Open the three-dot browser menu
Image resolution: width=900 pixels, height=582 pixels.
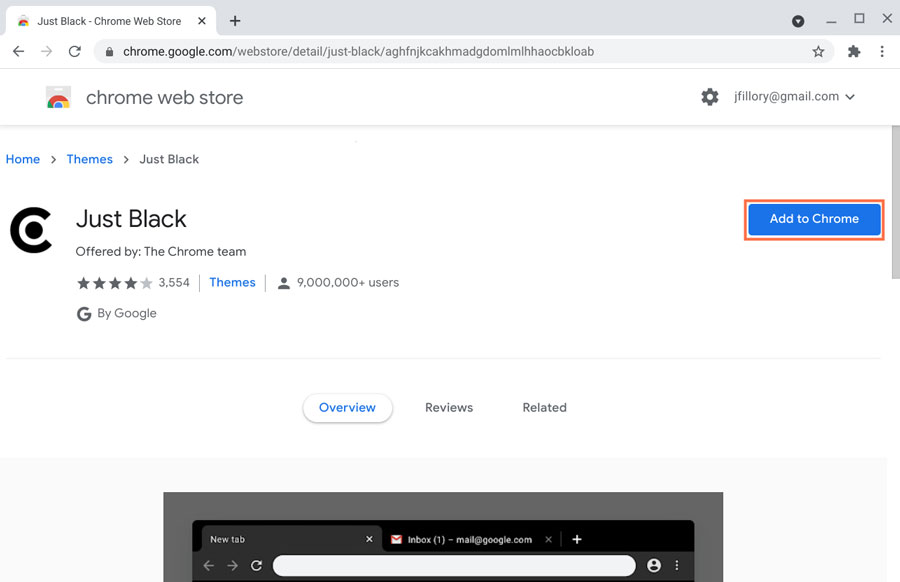click(x=883, y=50)
